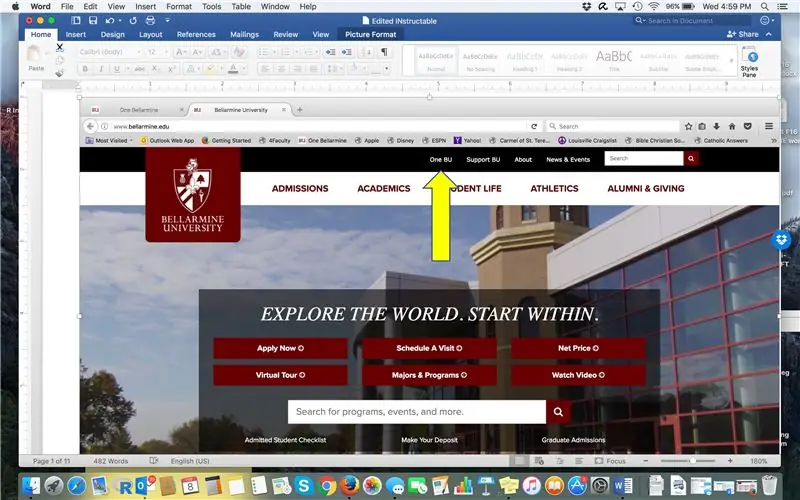Save the document via title bar icon
Viewport: 800px width, 500px height.
[x=93, y=20]
